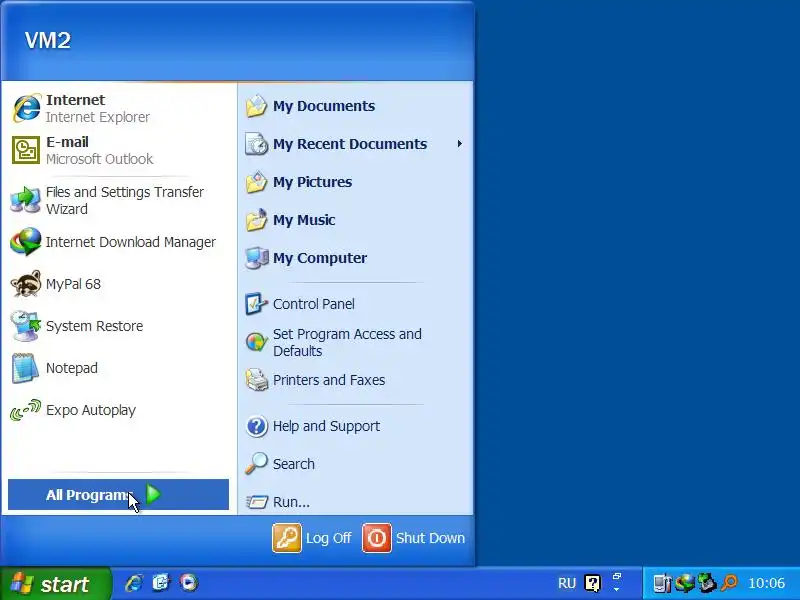Click the Outlook Express Quick Launch icon
This screenshot has width=800, height=600.
pos(161,583)
